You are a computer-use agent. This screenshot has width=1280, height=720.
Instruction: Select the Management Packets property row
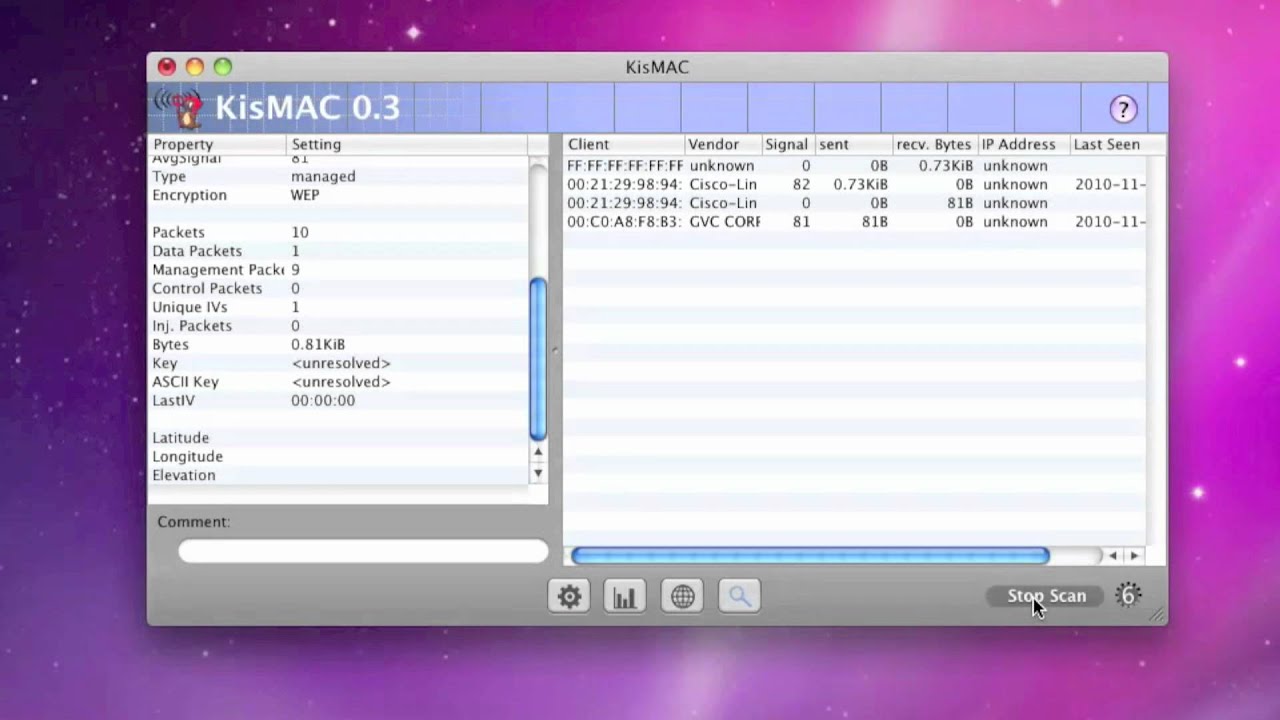(x=338, y=270)
